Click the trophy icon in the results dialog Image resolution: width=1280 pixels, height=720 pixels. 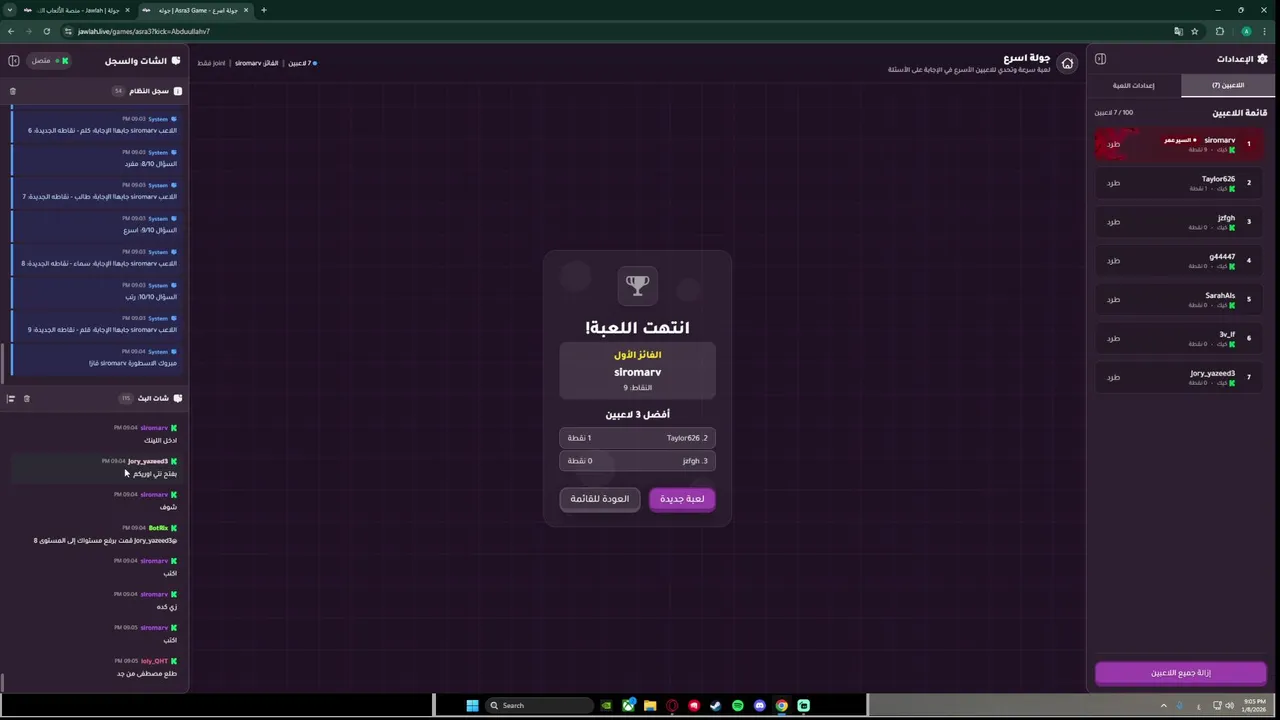[x=637, y=285]
